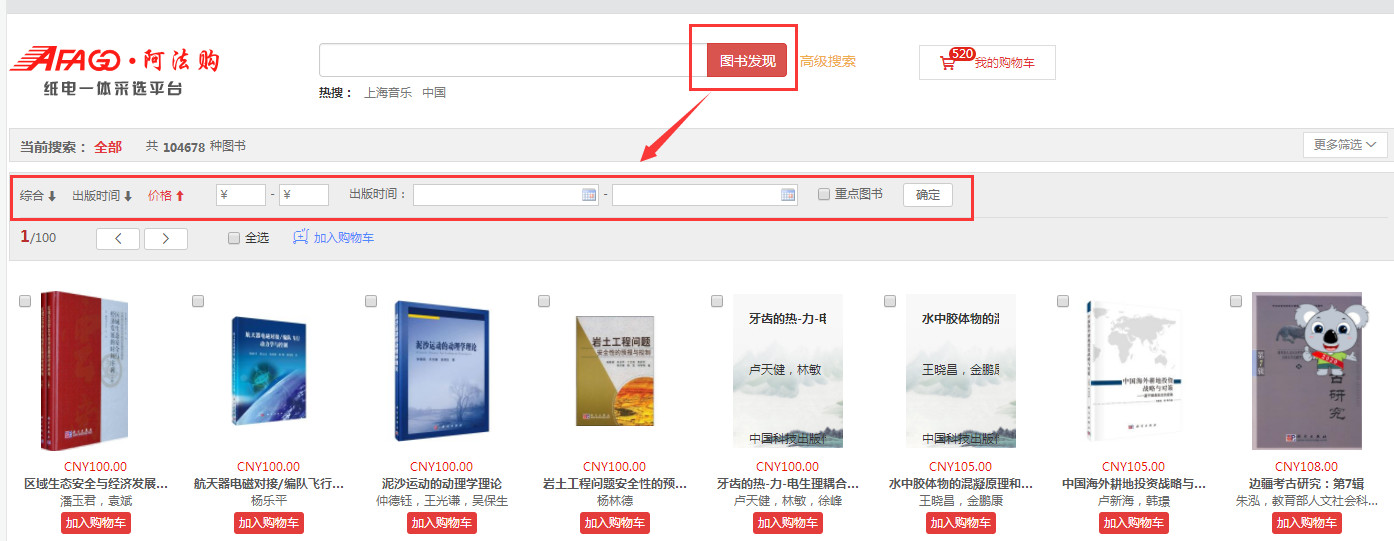Click the AFAGO site logo
Screen dimensions: 1394x541
114,71
